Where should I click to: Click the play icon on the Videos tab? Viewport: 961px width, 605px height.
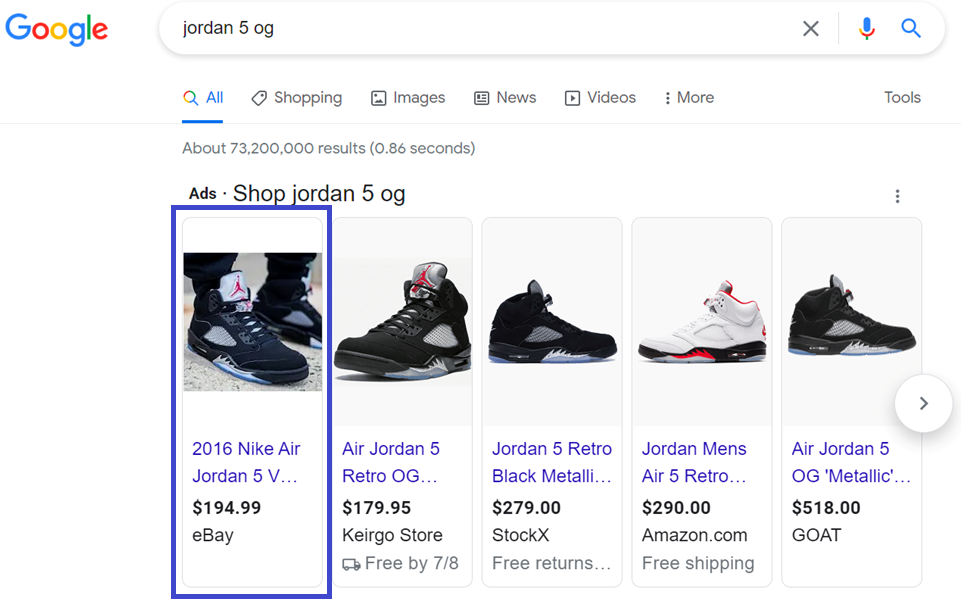click(x=571, y=97)
